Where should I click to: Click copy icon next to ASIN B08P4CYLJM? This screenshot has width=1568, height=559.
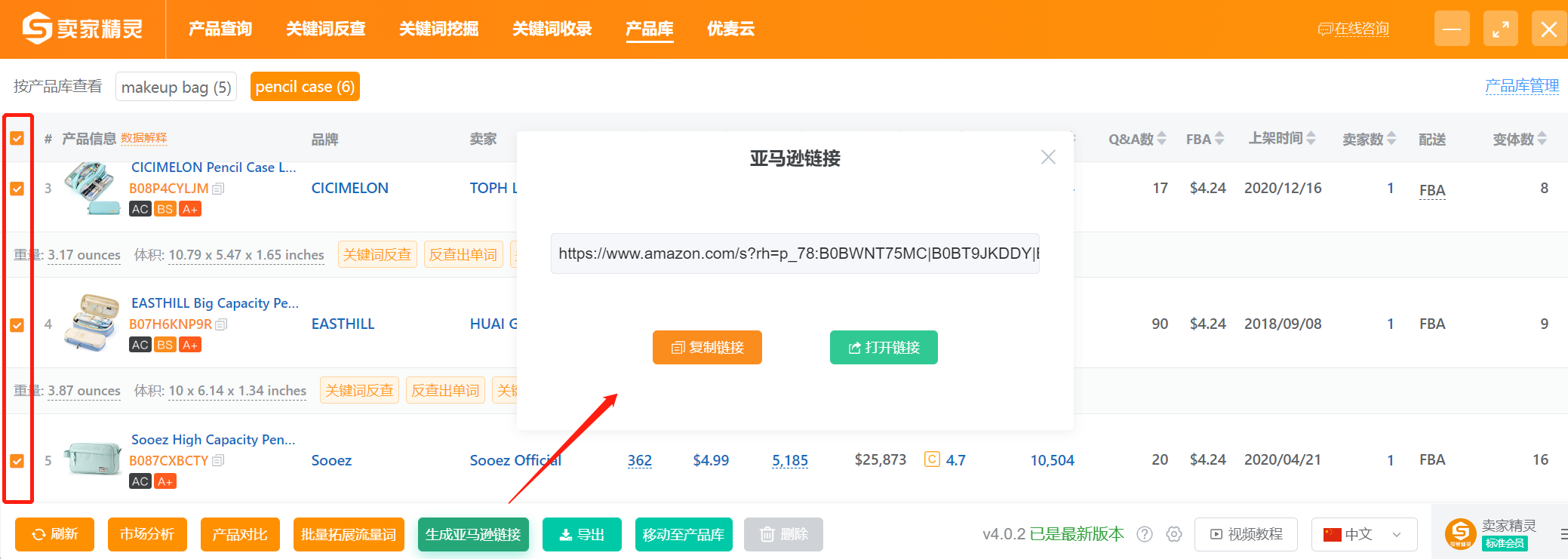tap(218, 189)
